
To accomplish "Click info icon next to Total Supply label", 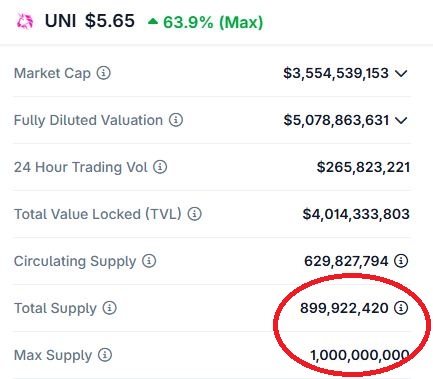I will tap(109, 308).
